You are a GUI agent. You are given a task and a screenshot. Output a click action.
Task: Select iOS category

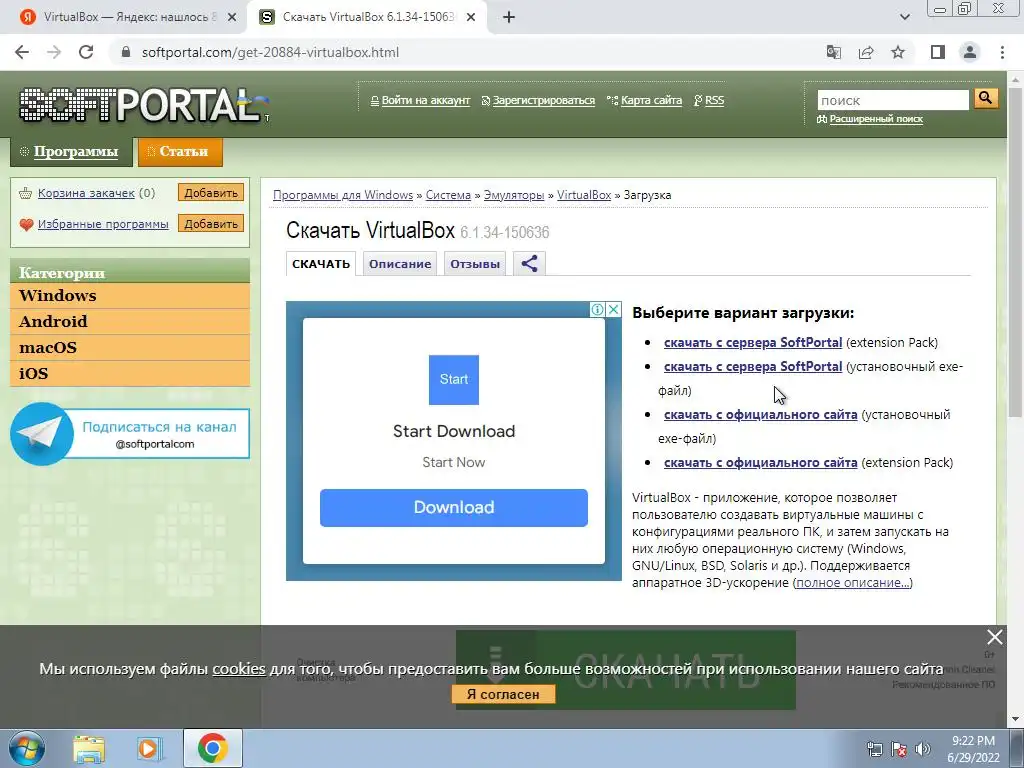pos(130,374)
